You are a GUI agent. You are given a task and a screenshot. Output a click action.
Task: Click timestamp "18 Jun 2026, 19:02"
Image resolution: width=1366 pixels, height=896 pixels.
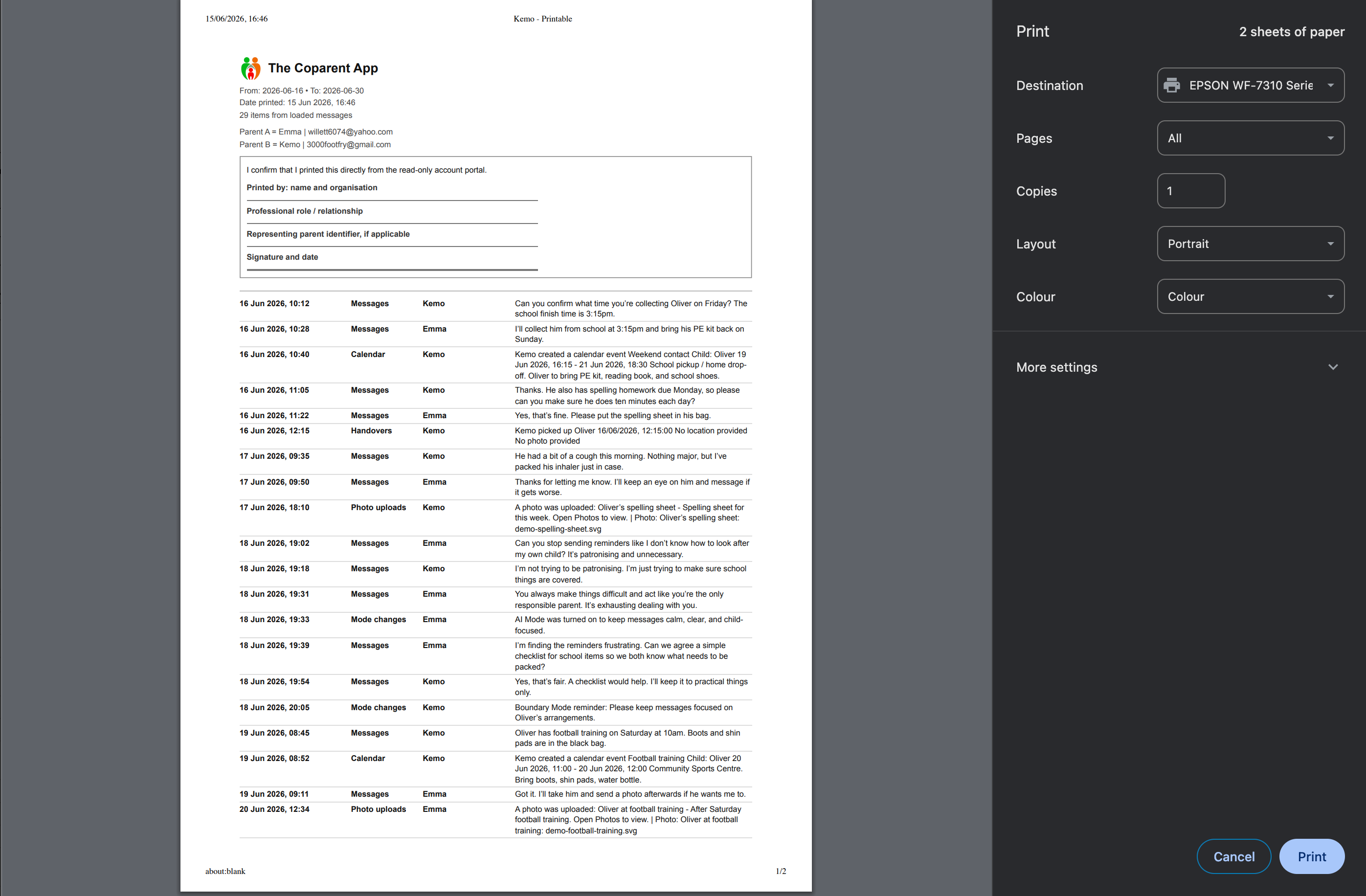point(274,543)
